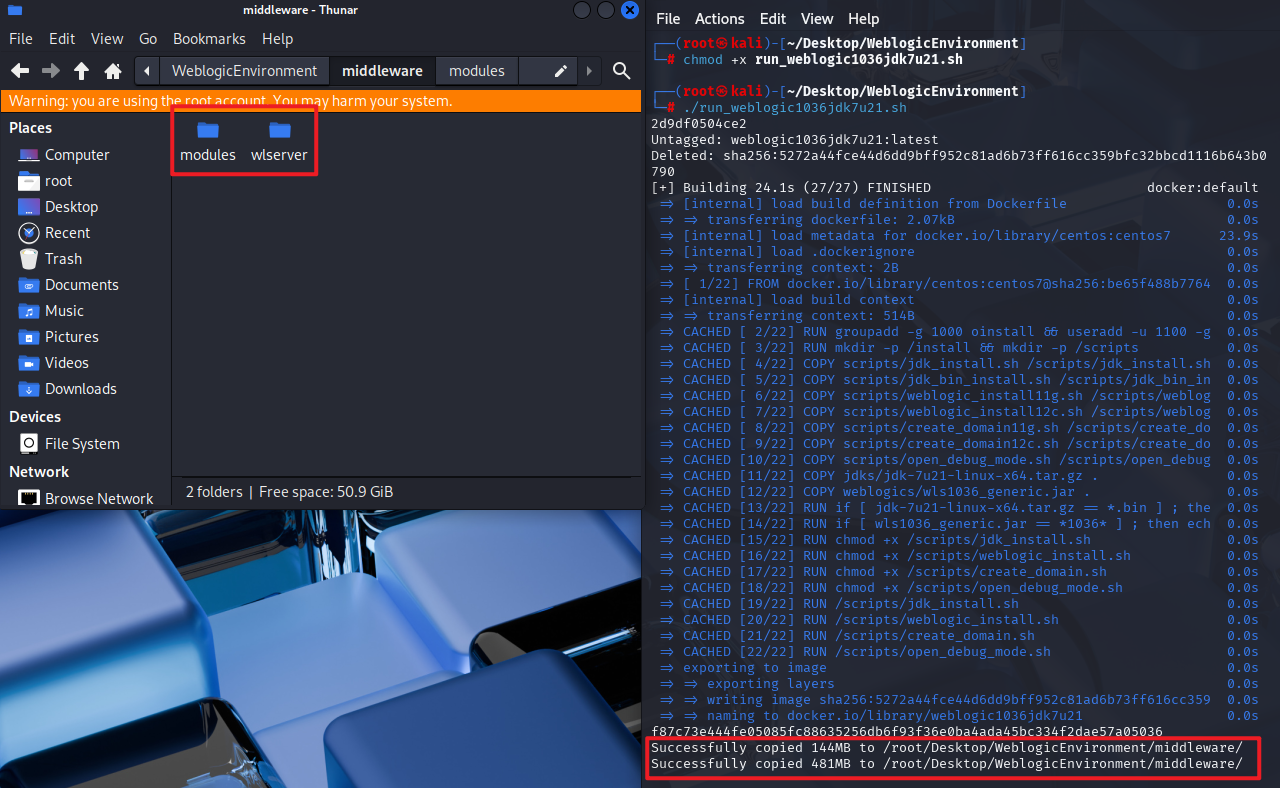Image resolution: width=1280 pixels, height=788 pixels.
Task: Open terminal View menu
Action: point(817,19)
